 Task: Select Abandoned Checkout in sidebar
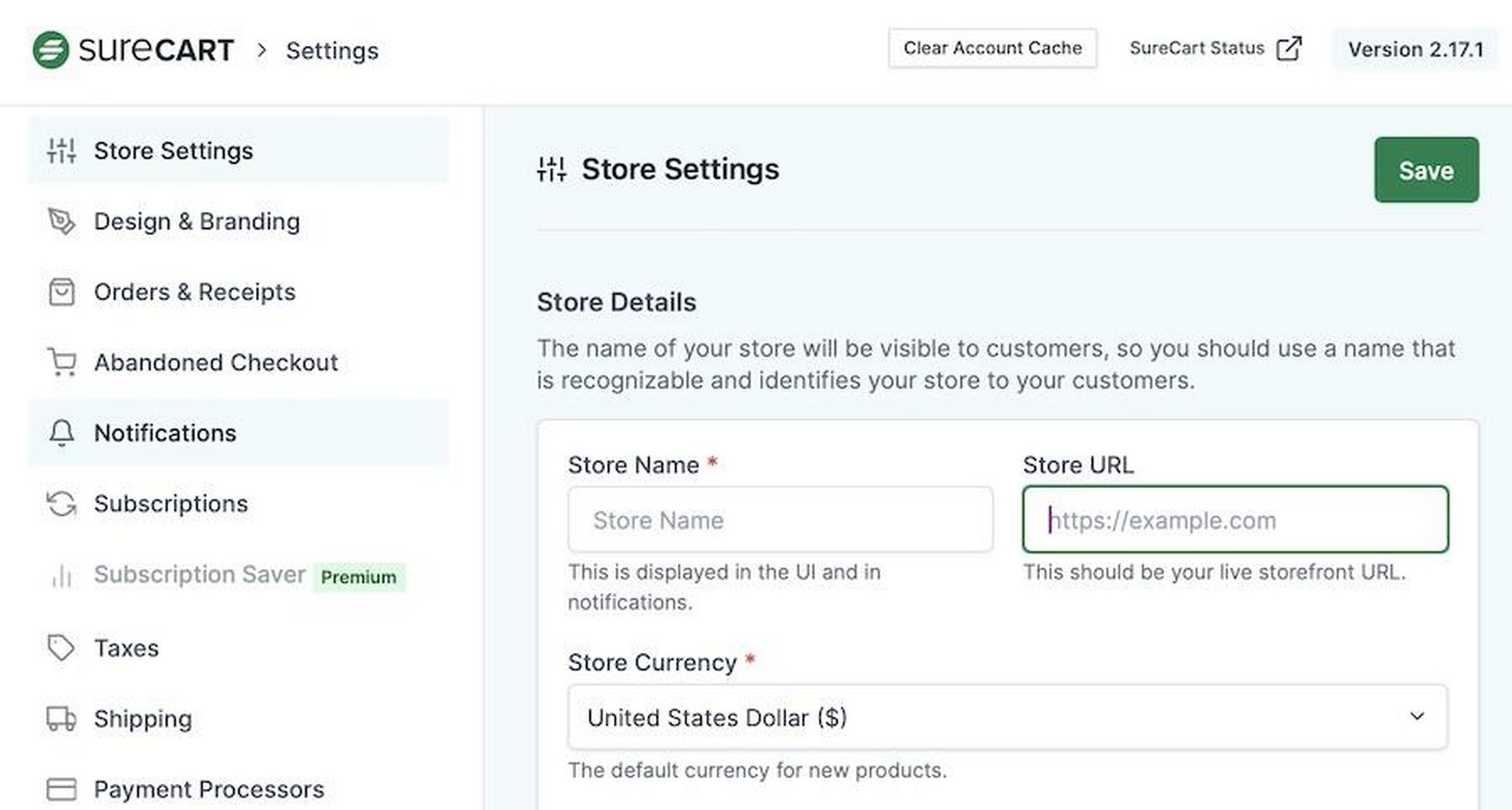pos(239,362)
